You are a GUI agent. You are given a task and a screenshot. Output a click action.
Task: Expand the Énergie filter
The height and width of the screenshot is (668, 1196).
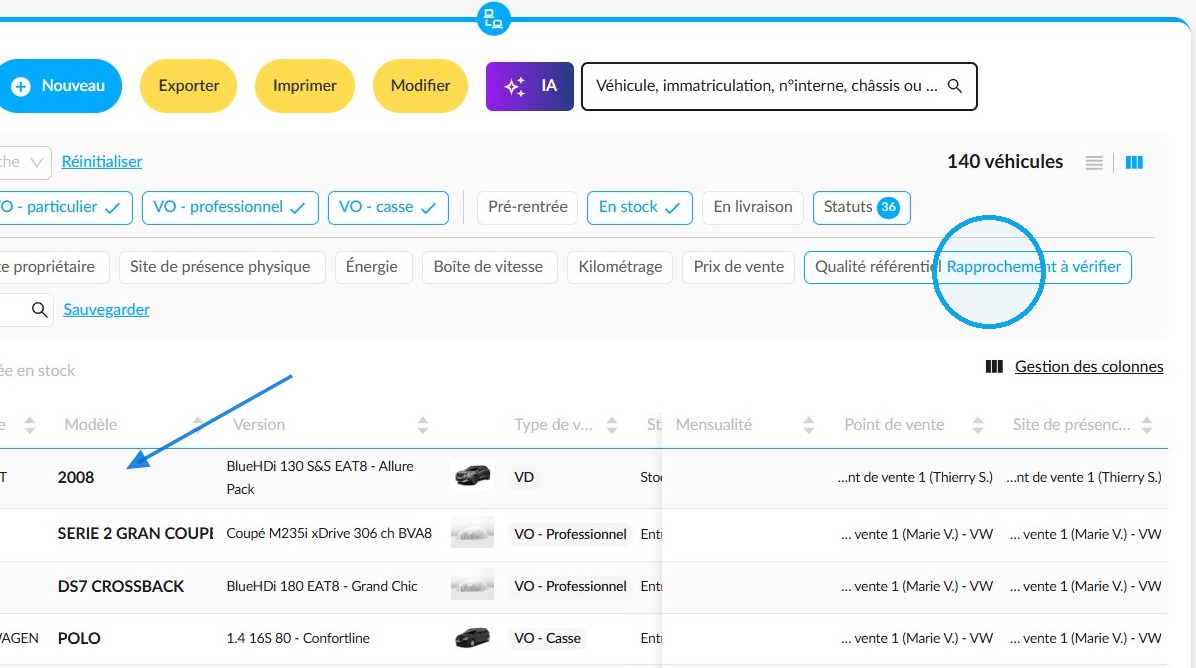pyautogui.click(x=371, y=267)
